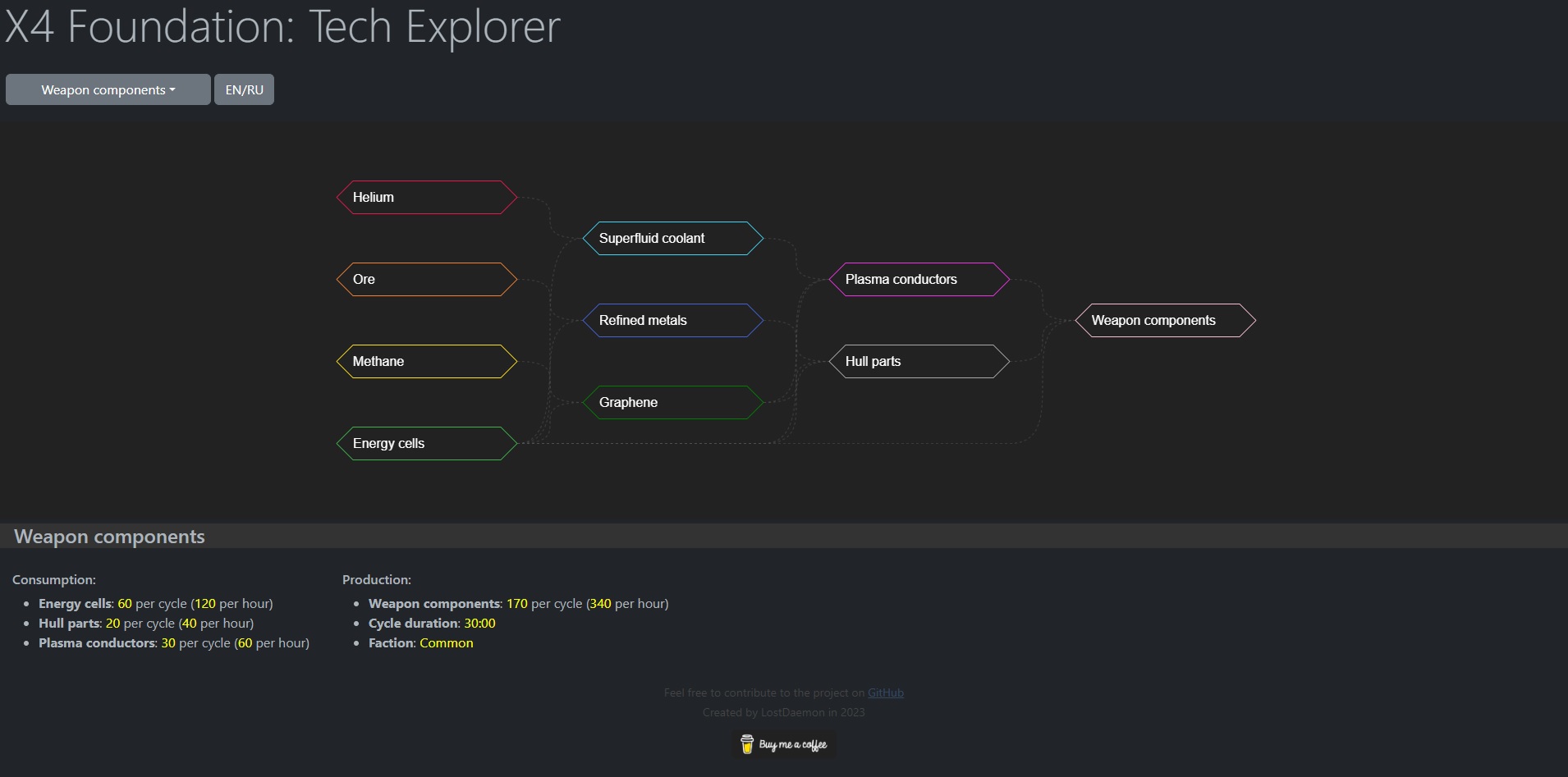Image resolution: width=1568 pixels, height=777 pixels.
Task: Click the Production: label
Action: click(x=377, y=579)
